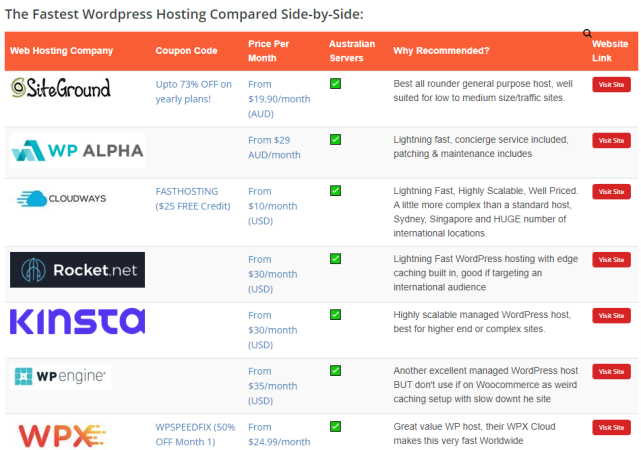Click 'Price Per Month' column header
The height and width of the screenshot is (450, 641).
pos(269,51)
